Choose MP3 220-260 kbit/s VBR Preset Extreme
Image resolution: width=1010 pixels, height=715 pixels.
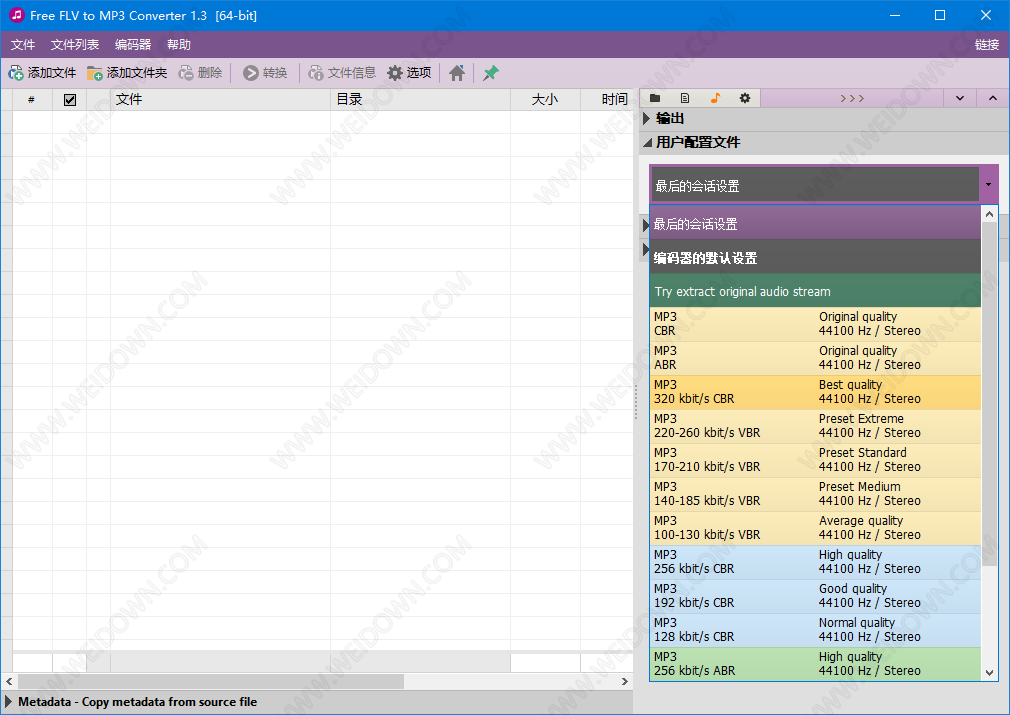pyautogui.click(x=815, y=426)
